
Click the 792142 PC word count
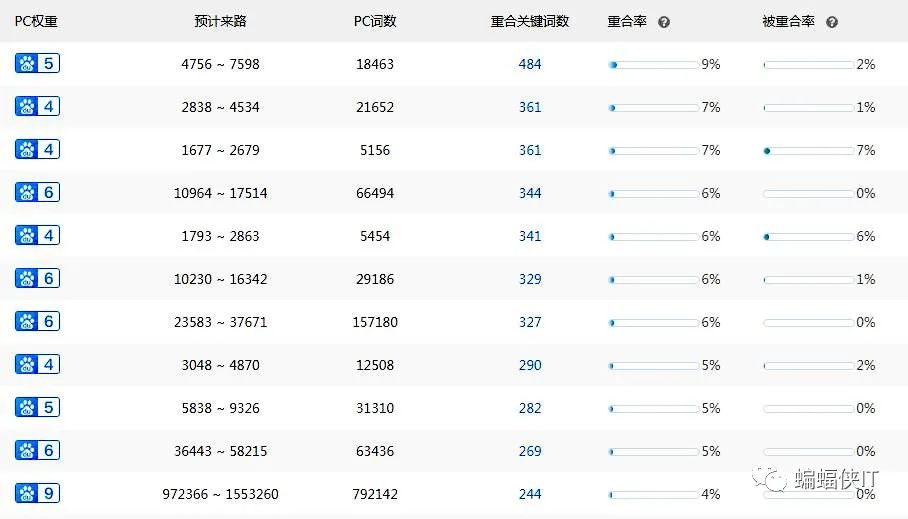375,494
